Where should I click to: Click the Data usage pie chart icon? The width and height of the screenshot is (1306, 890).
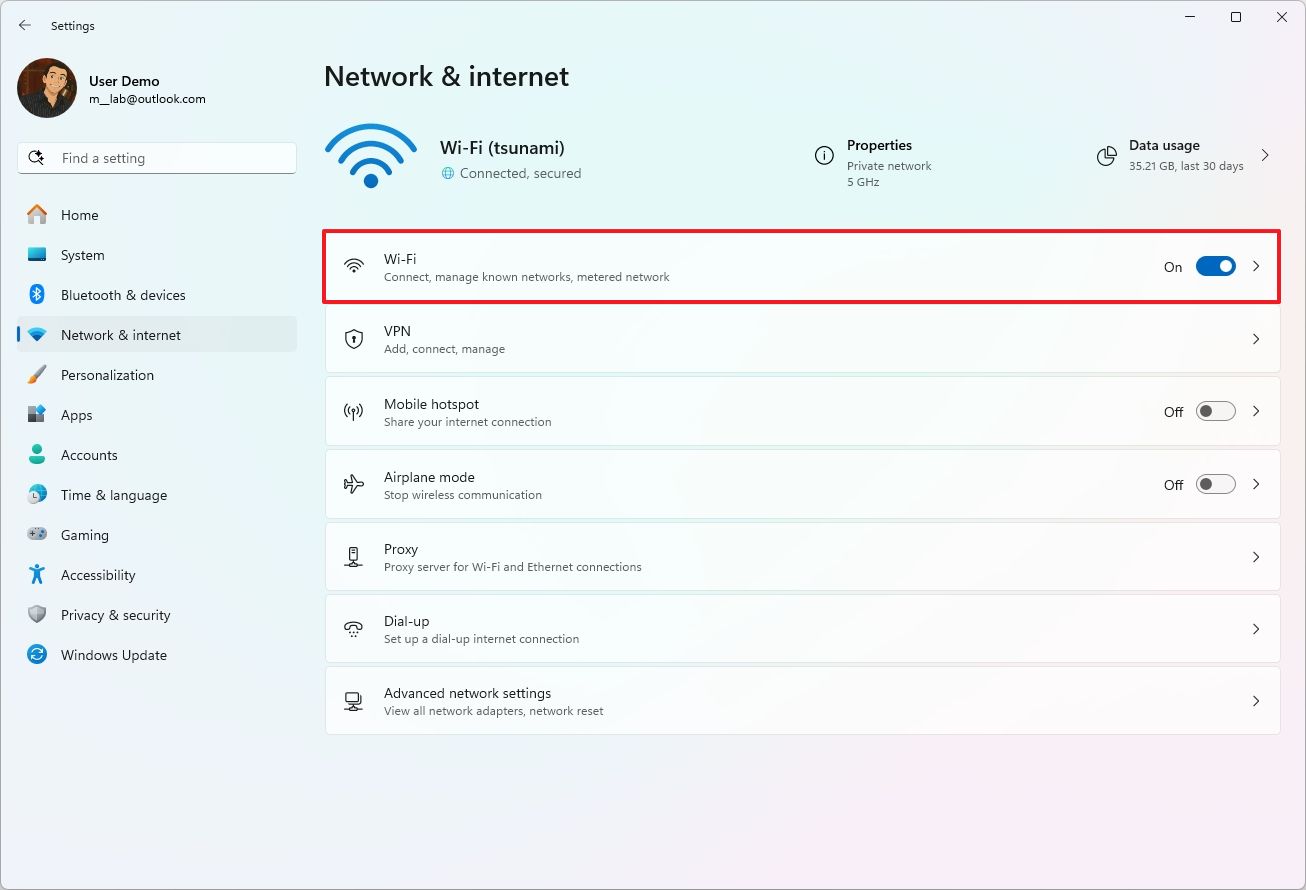(1106, 155)
